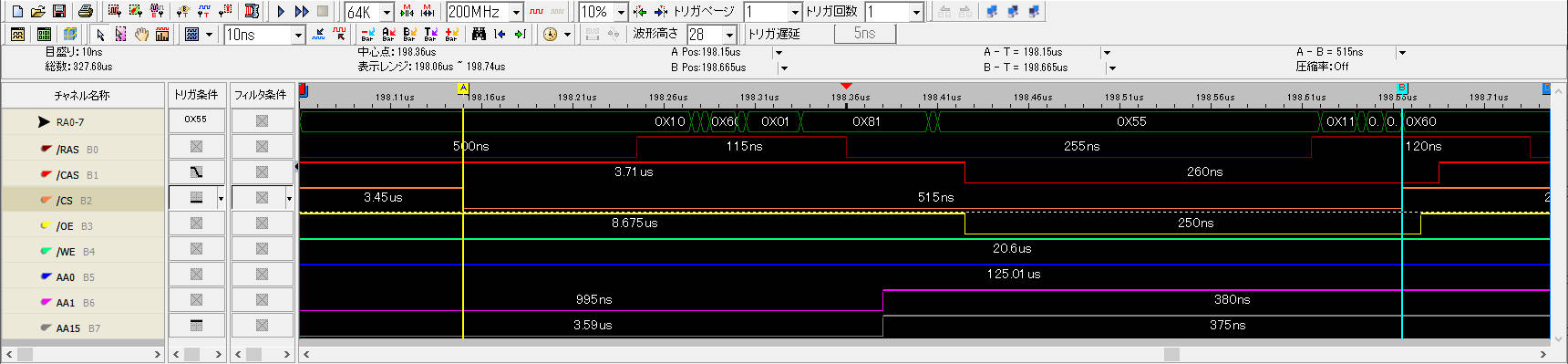Click the red square-wave clock icon
Viewport: 1568px width, 364px height.
tap(537, 11)
